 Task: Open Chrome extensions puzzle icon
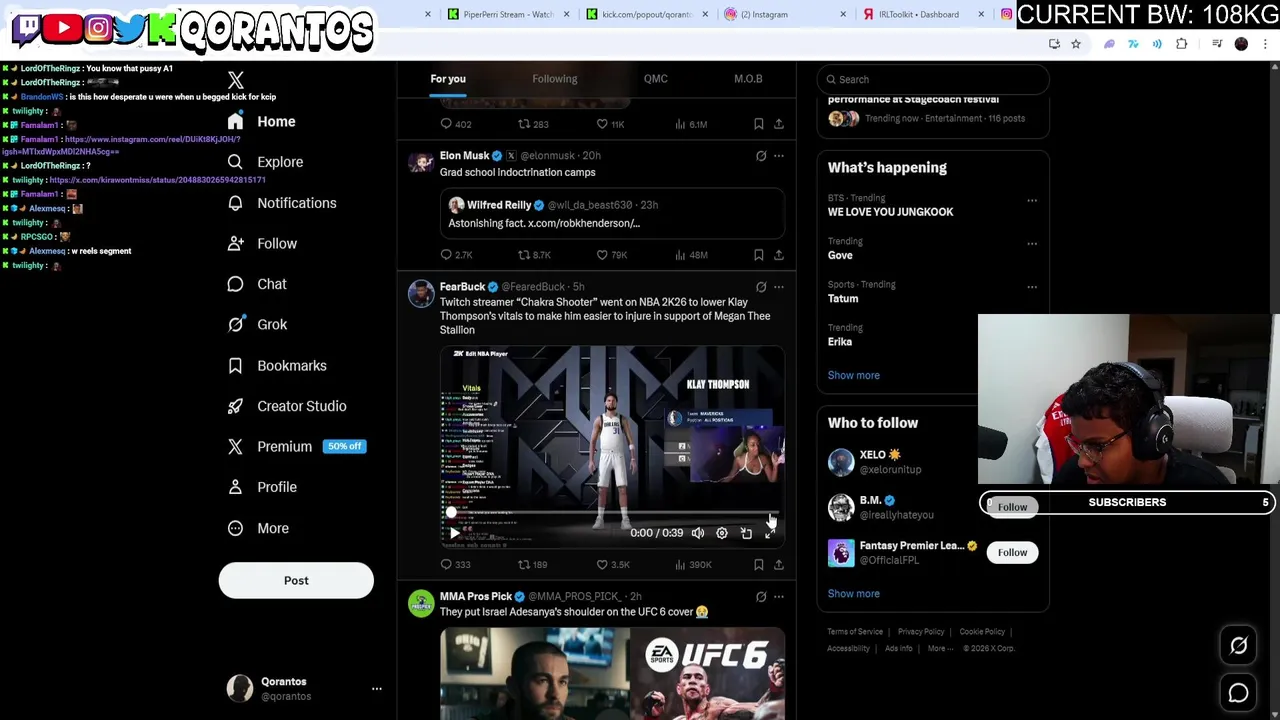(x=1182, y=44)
